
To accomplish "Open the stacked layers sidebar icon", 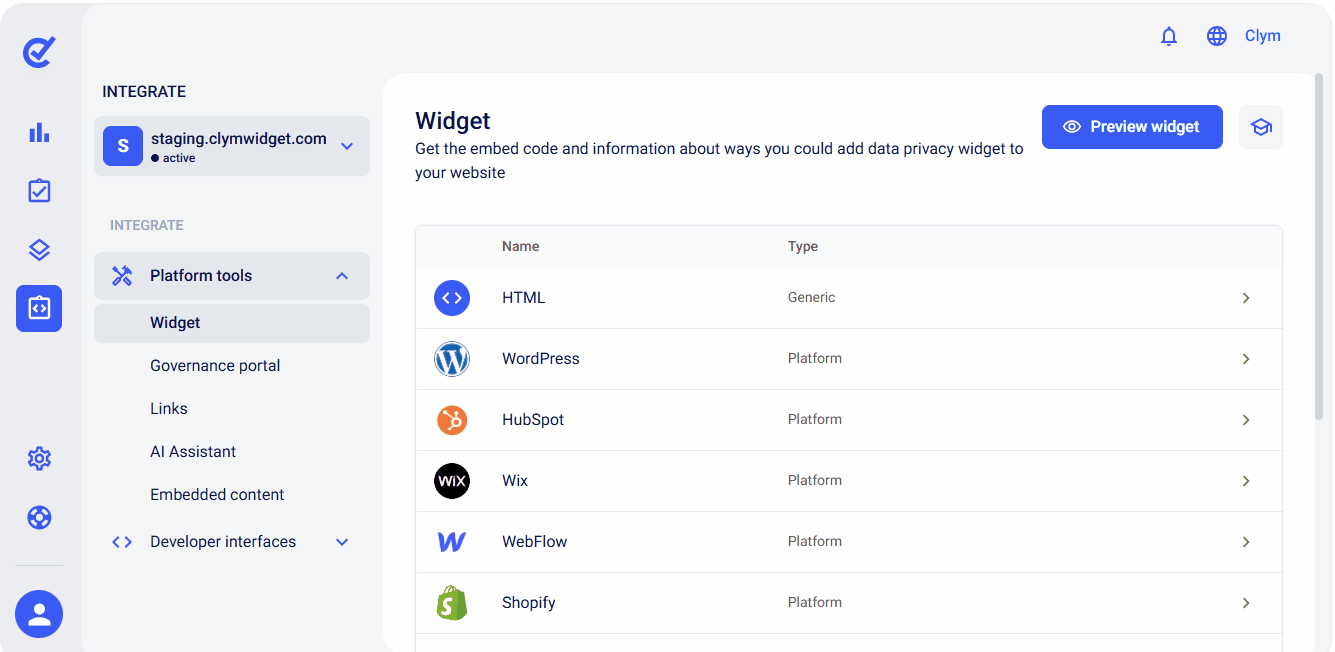I will tap(39, 250).
